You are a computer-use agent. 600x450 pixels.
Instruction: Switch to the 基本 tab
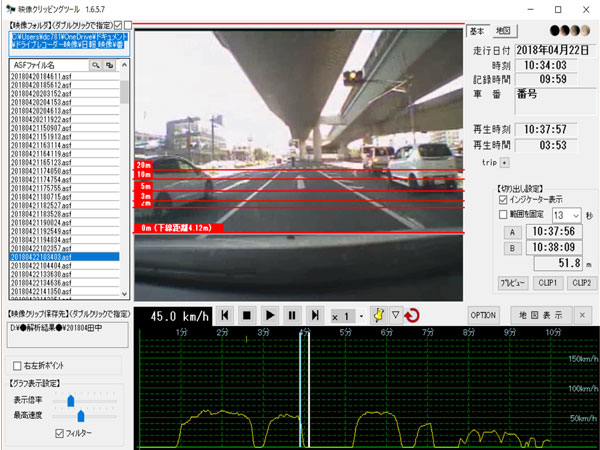coord(477,31)
